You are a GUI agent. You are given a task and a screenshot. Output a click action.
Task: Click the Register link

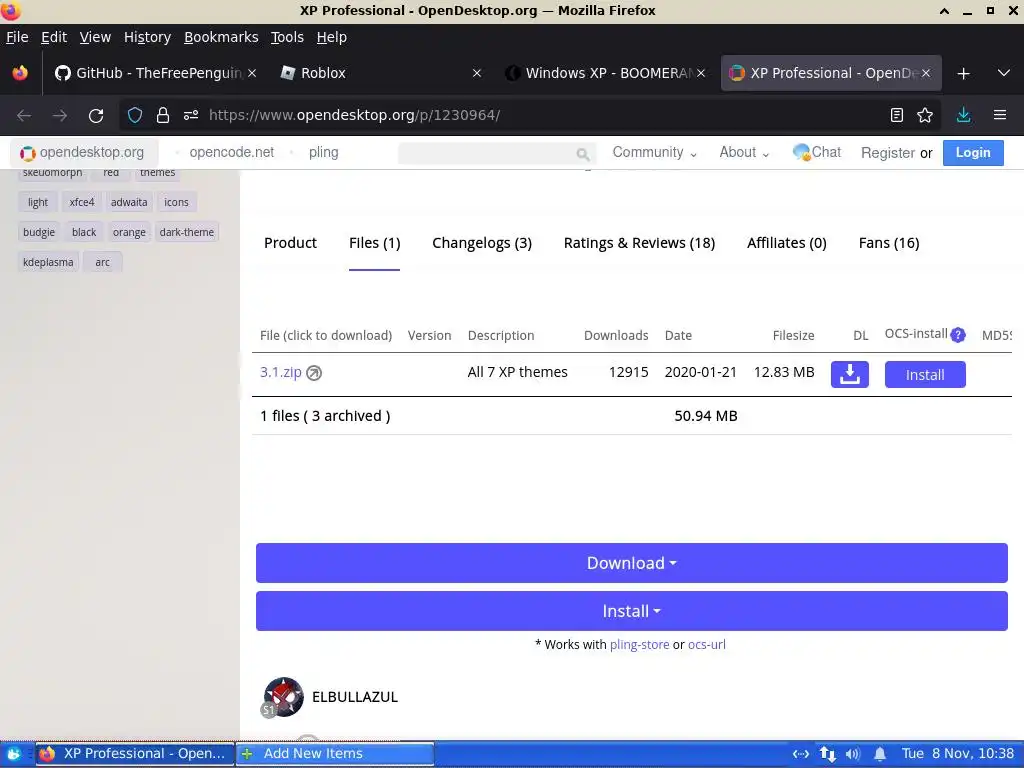[888, 153]
